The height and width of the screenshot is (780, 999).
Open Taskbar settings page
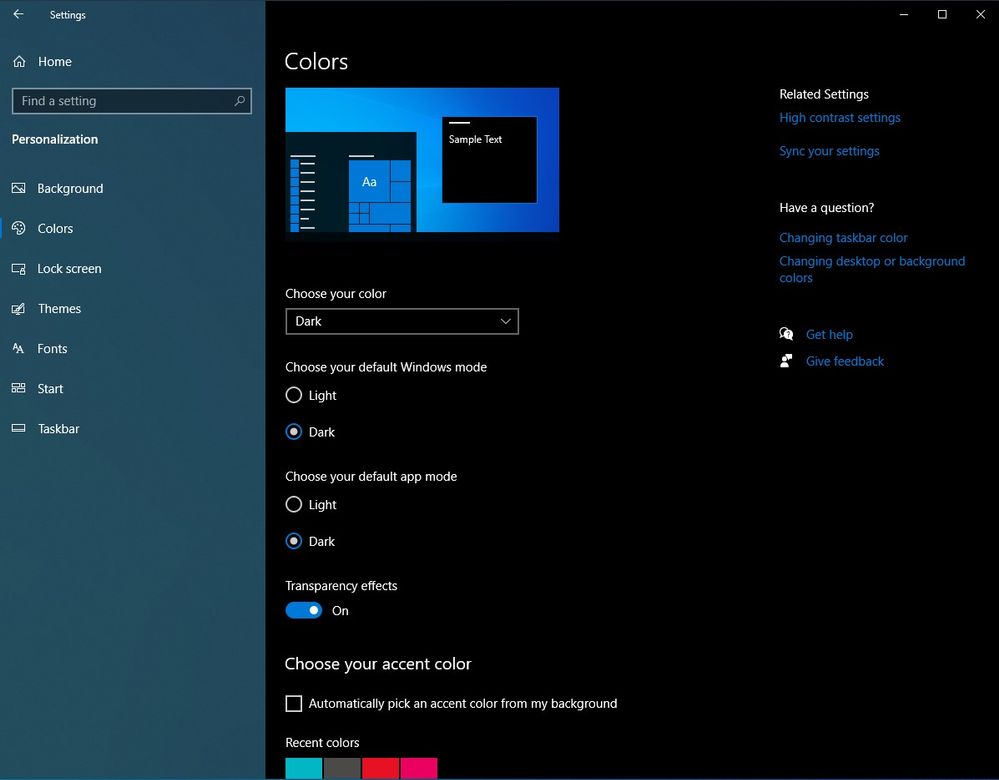point(59,429)
